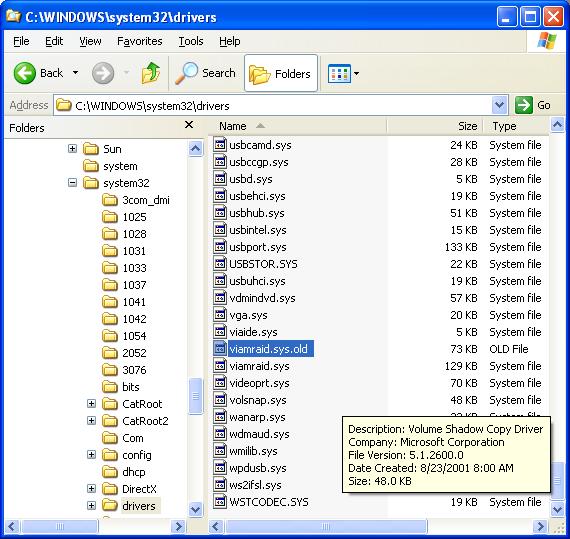Select the viaide.sys file name

[x=253, y=332]
